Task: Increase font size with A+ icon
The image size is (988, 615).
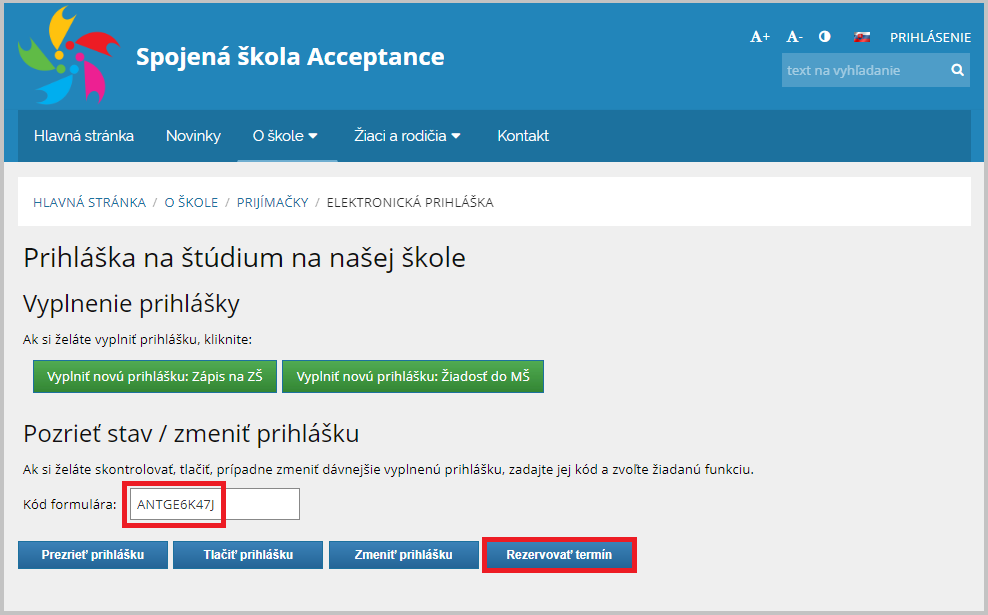Action: [760, 37]
